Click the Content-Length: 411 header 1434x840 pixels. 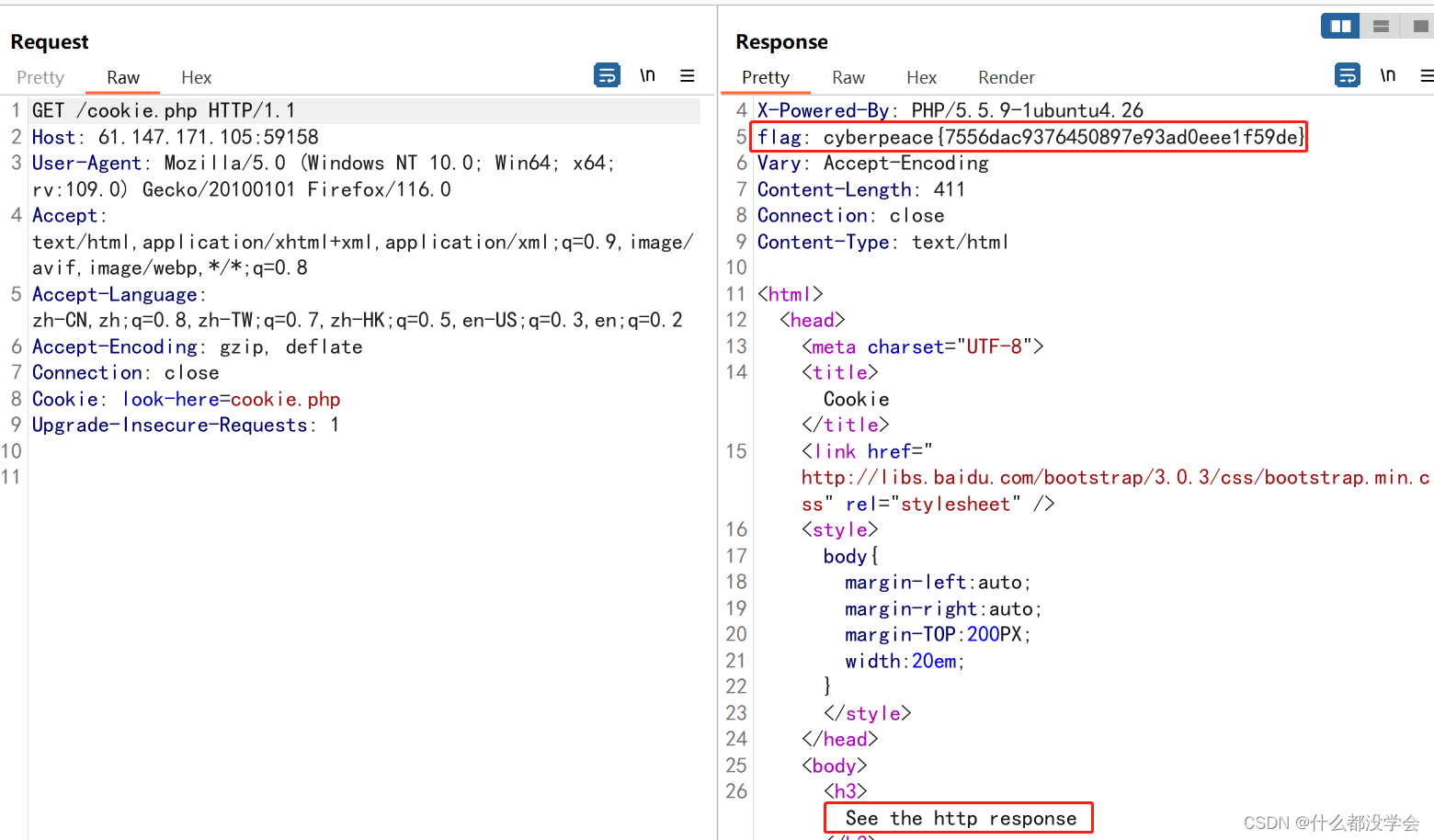click(x=861, y=189)
